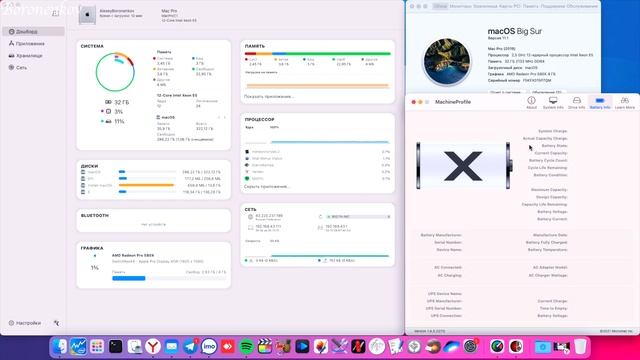This screenshot has height=360, width=640.
Task: Switch to the Хранилище tab in About This Mac
Action: pyautogui.click(x=485, y=6)
